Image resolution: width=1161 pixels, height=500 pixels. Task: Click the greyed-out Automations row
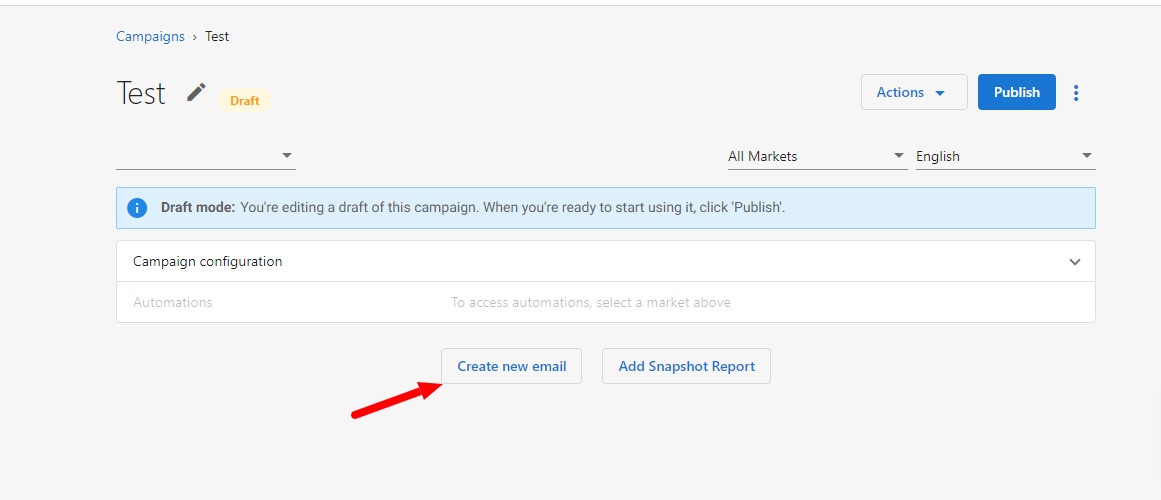point(606,302)
